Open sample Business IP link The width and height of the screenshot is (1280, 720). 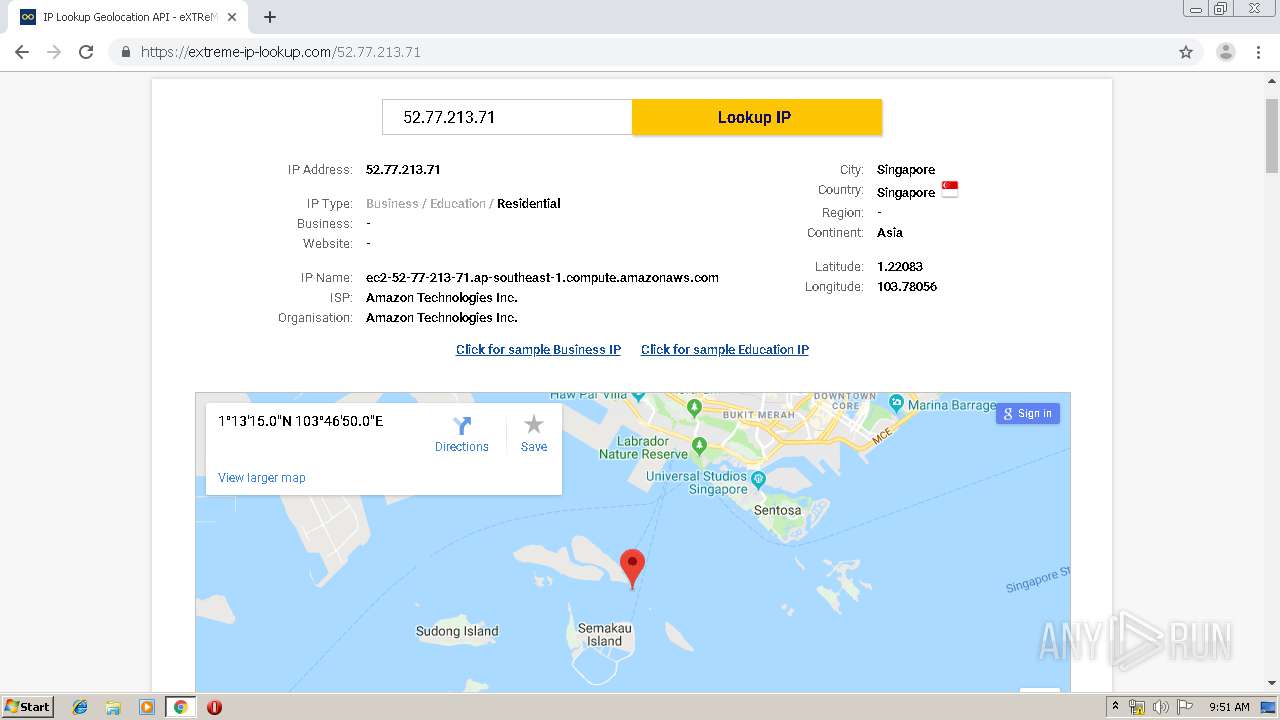point(538,349)
